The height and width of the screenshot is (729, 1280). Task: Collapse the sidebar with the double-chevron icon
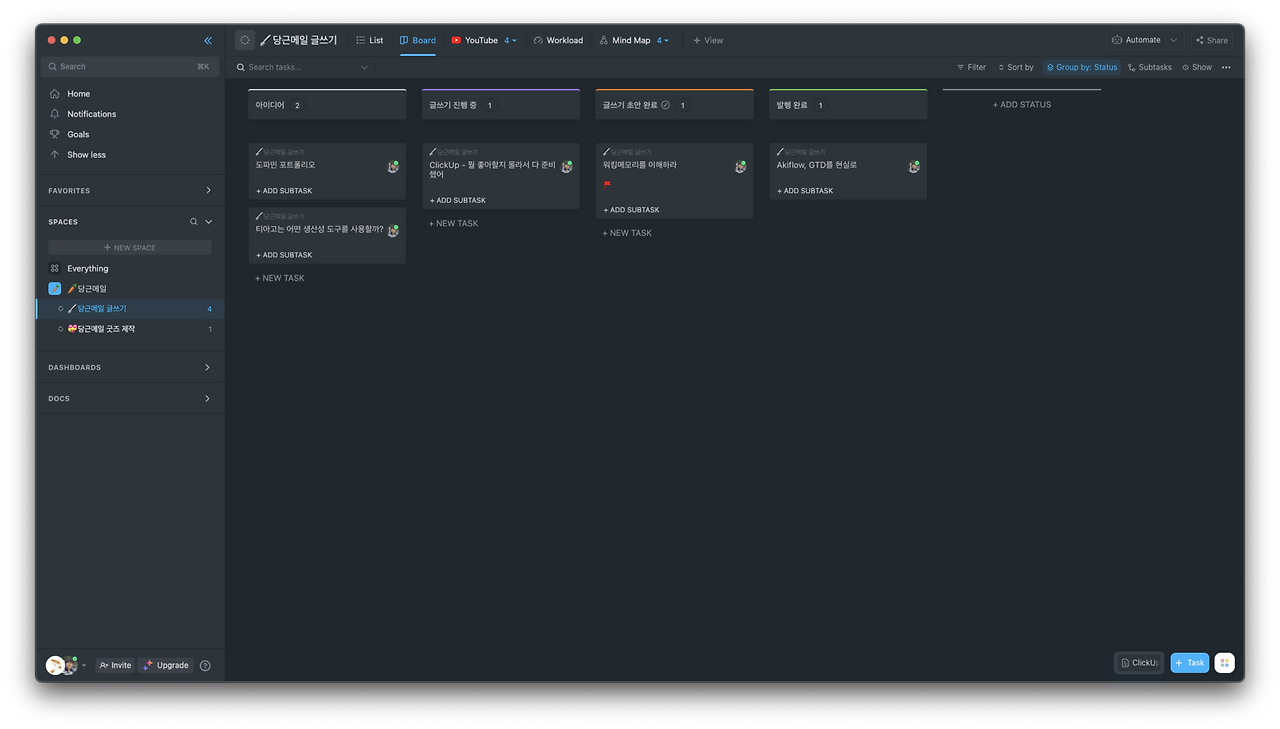pos(208,41)
